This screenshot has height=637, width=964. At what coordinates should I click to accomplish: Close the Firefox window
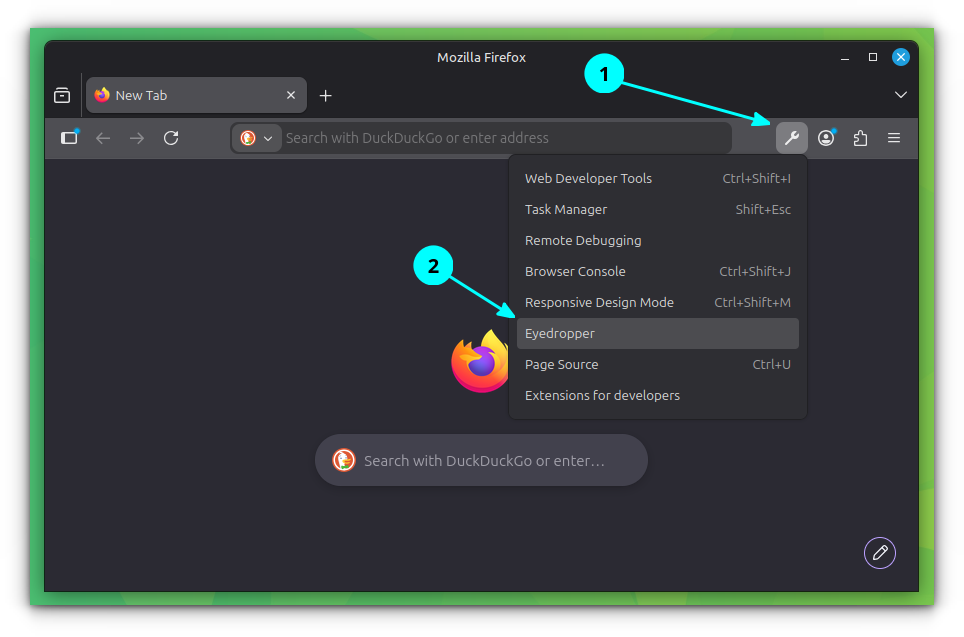[901, 57]
